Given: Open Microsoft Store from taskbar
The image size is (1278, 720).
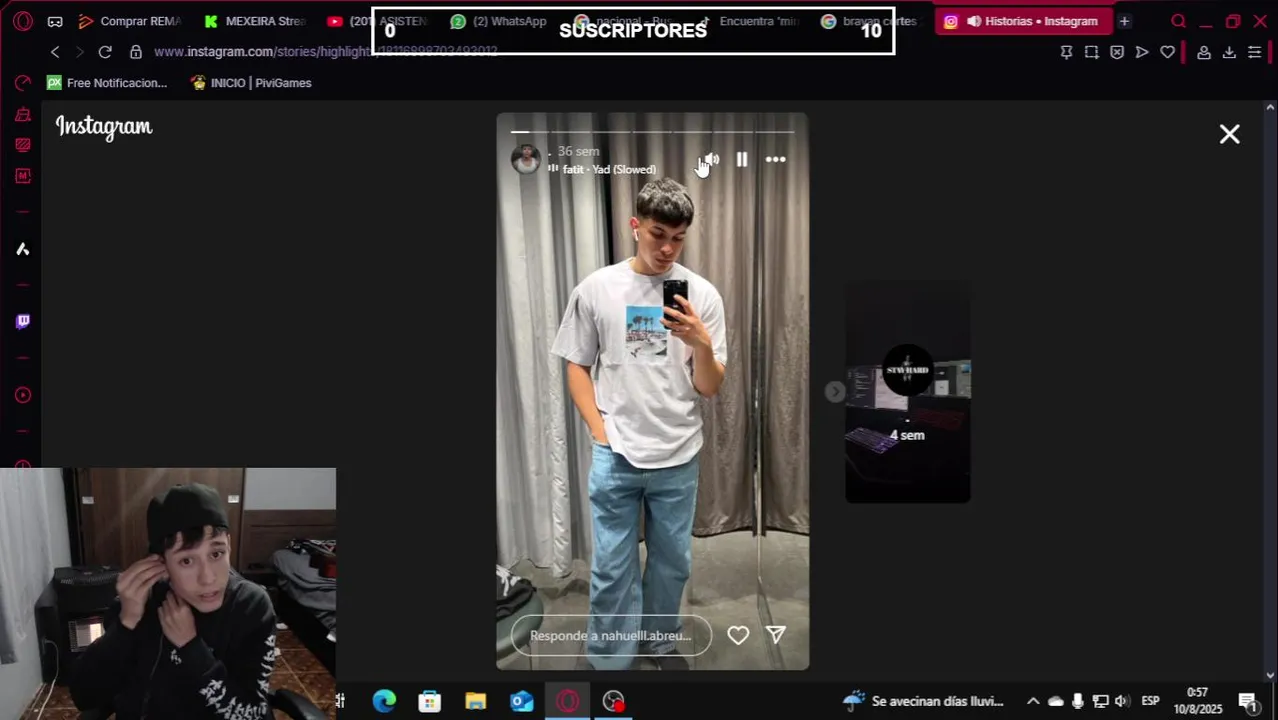Looking at the screenshot, I should pos(430,701).
